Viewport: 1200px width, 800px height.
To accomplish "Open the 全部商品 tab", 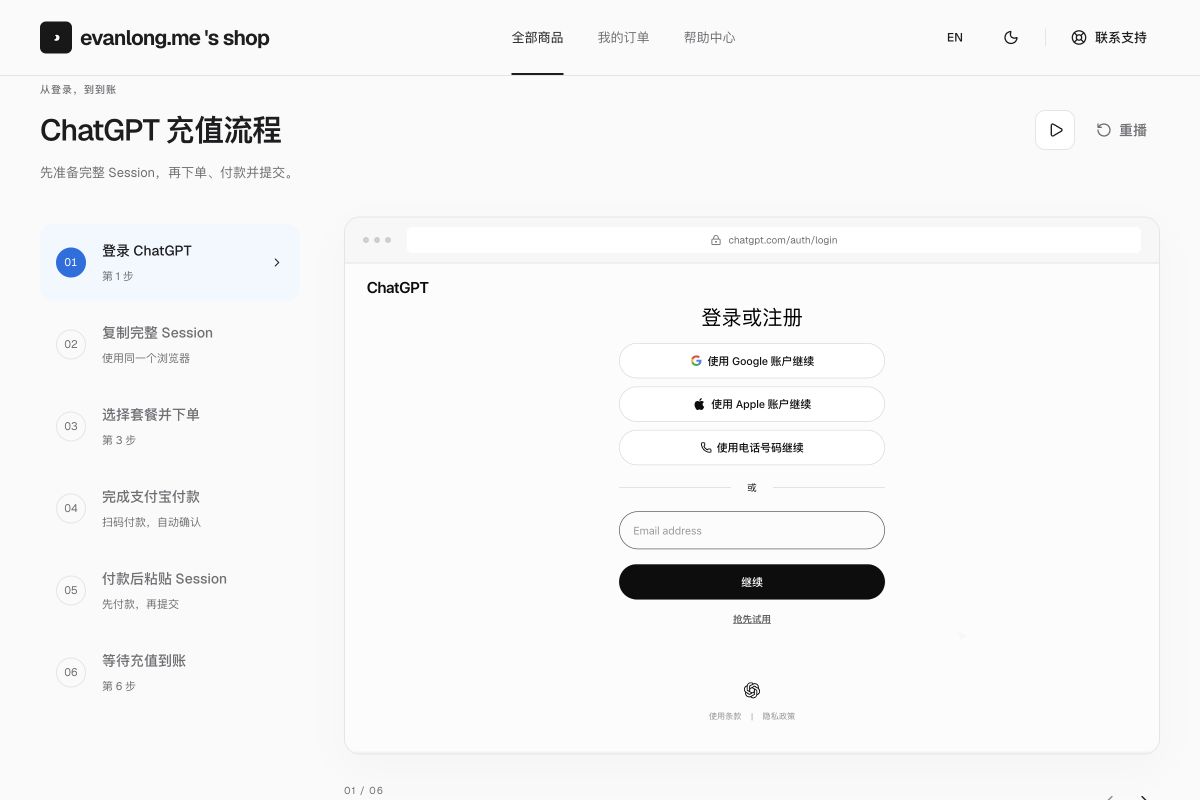I will (537, 38).
